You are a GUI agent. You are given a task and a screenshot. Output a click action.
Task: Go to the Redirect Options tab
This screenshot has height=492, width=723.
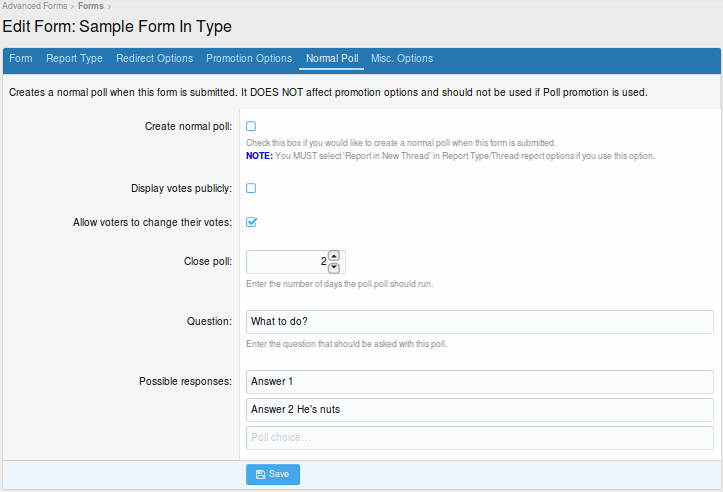[x=154, y=59]
